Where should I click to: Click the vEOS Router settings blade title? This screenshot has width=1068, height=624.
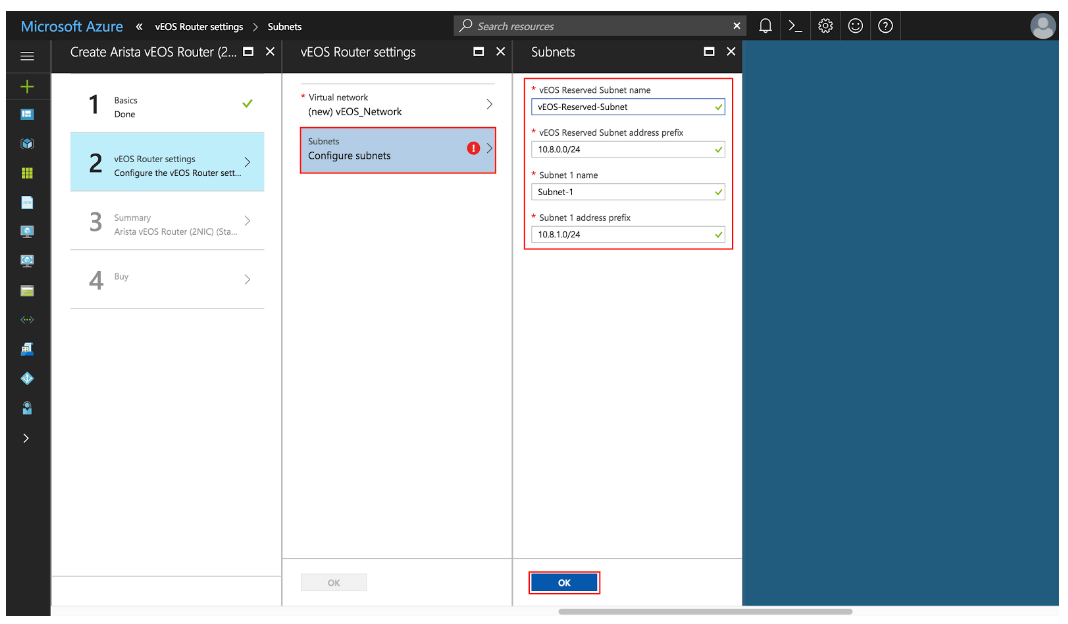[x=358, y=52]
